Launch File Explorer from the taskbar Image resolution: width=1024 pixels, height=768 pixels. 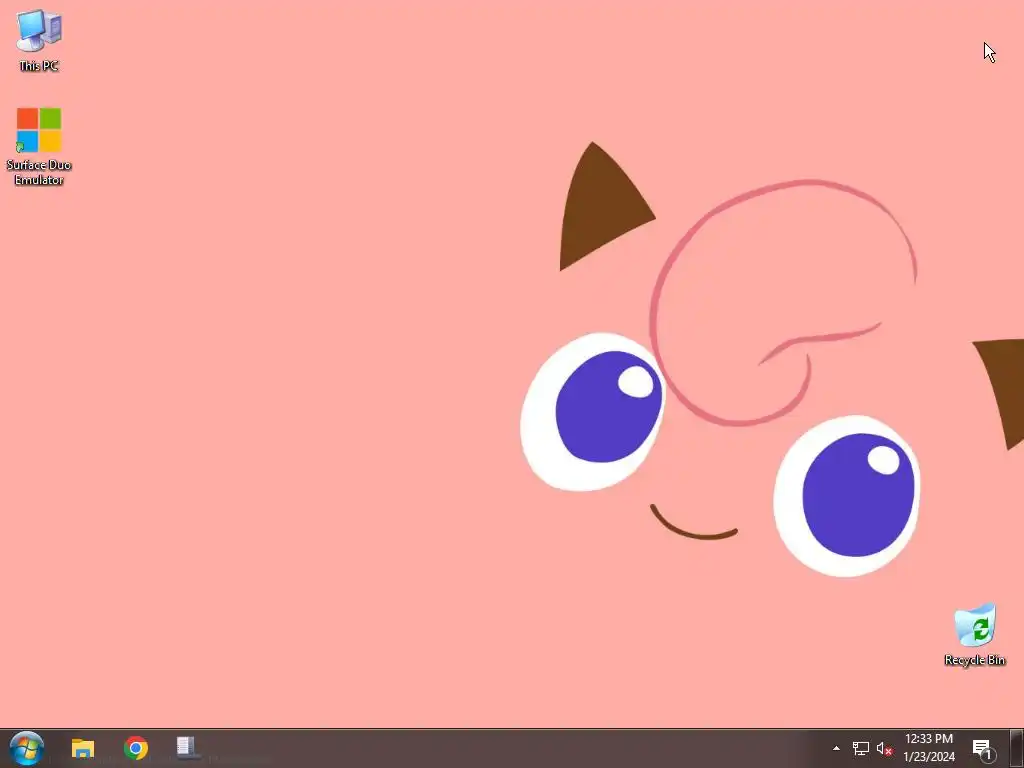(x=83, y=748)
